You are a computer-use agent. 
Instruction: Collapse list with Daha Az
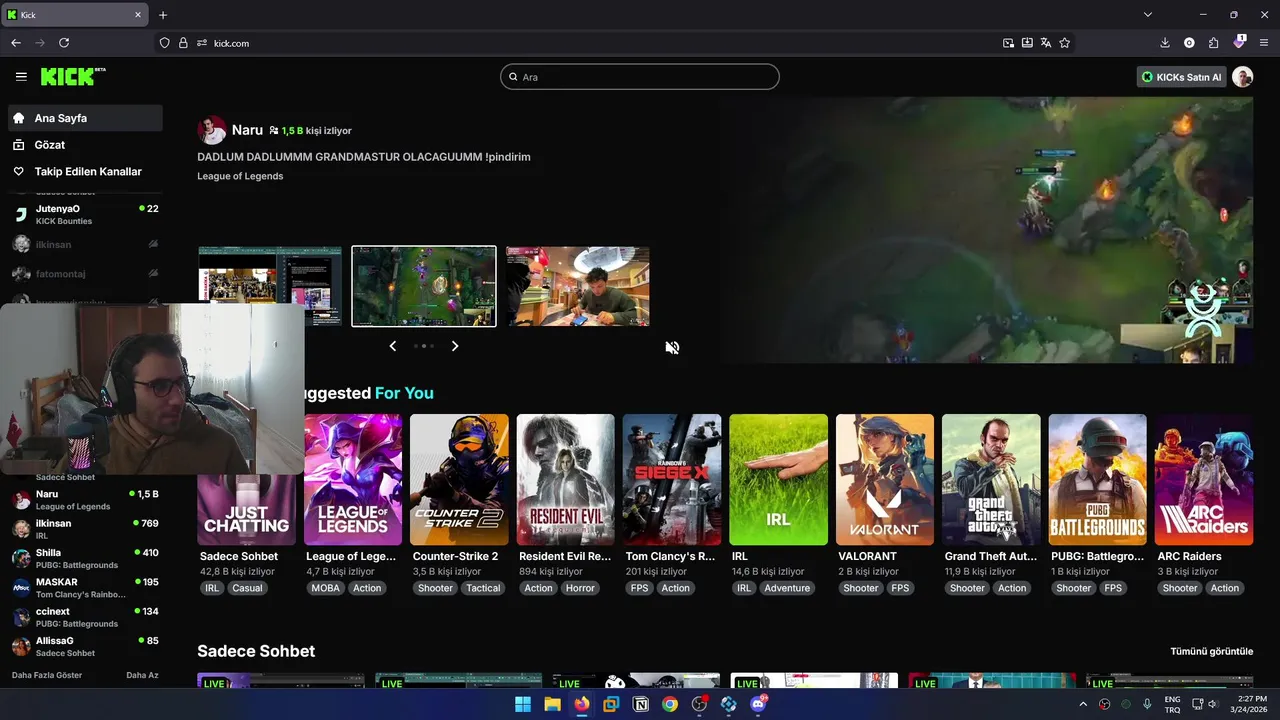pyautogui.click(x=142, y=675)
